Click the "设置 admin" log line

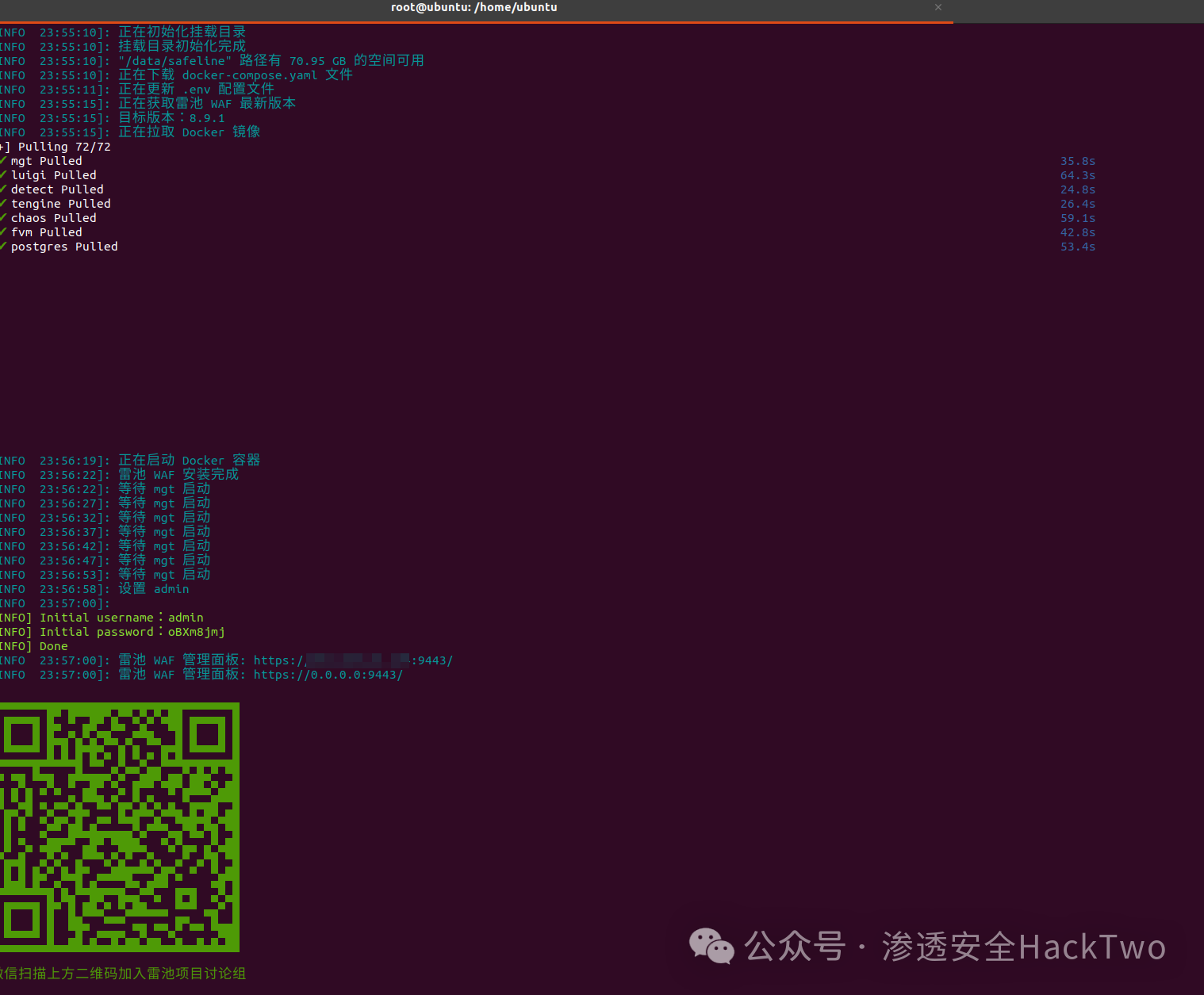94,589
